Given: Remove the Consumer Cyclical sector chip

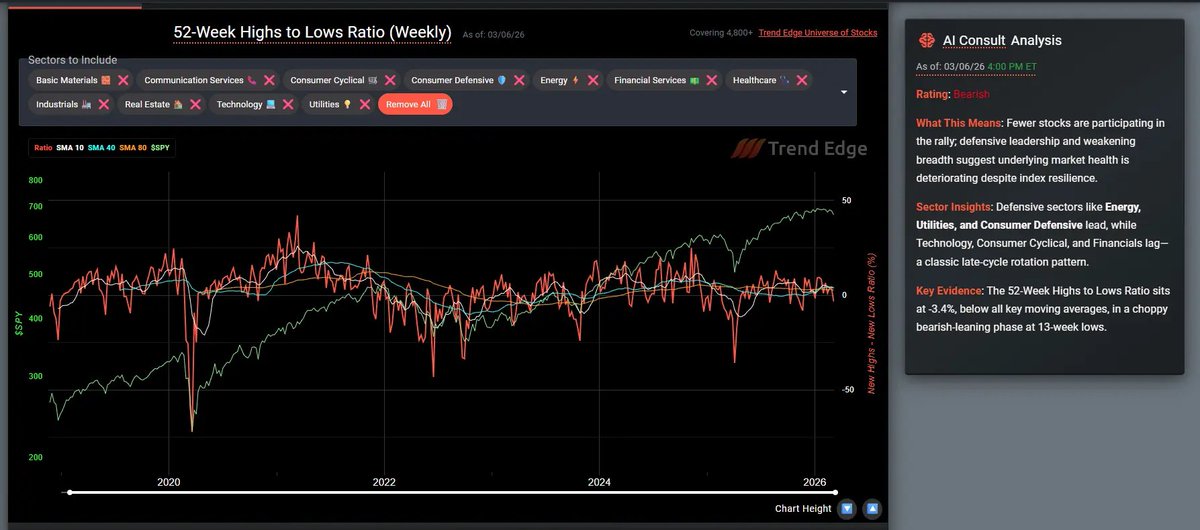Looking at the screenshot, I should point(390,80).
